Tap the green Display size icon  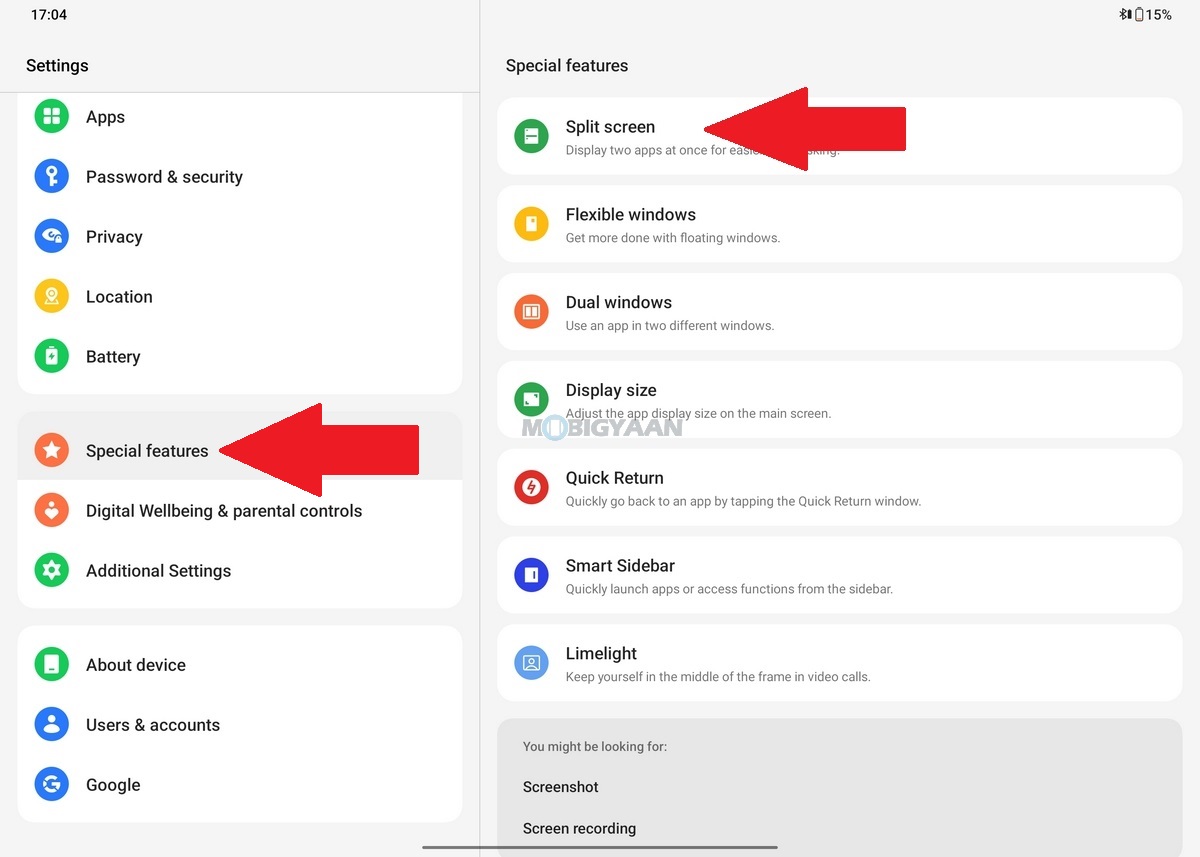pyautogui.click(x=531, y=400)
